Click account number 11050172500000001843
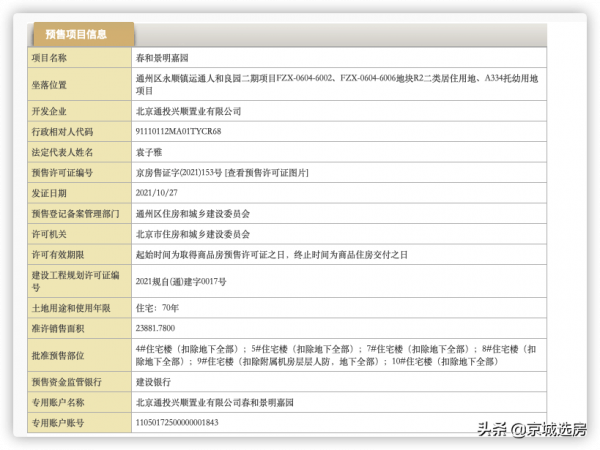The image size is (600, 450). point(176,423)
